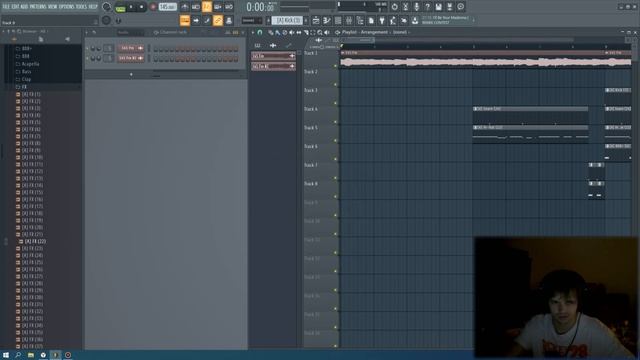
Task: Select the playlist Draw pencil tool
Action: (x=271, y=32)
